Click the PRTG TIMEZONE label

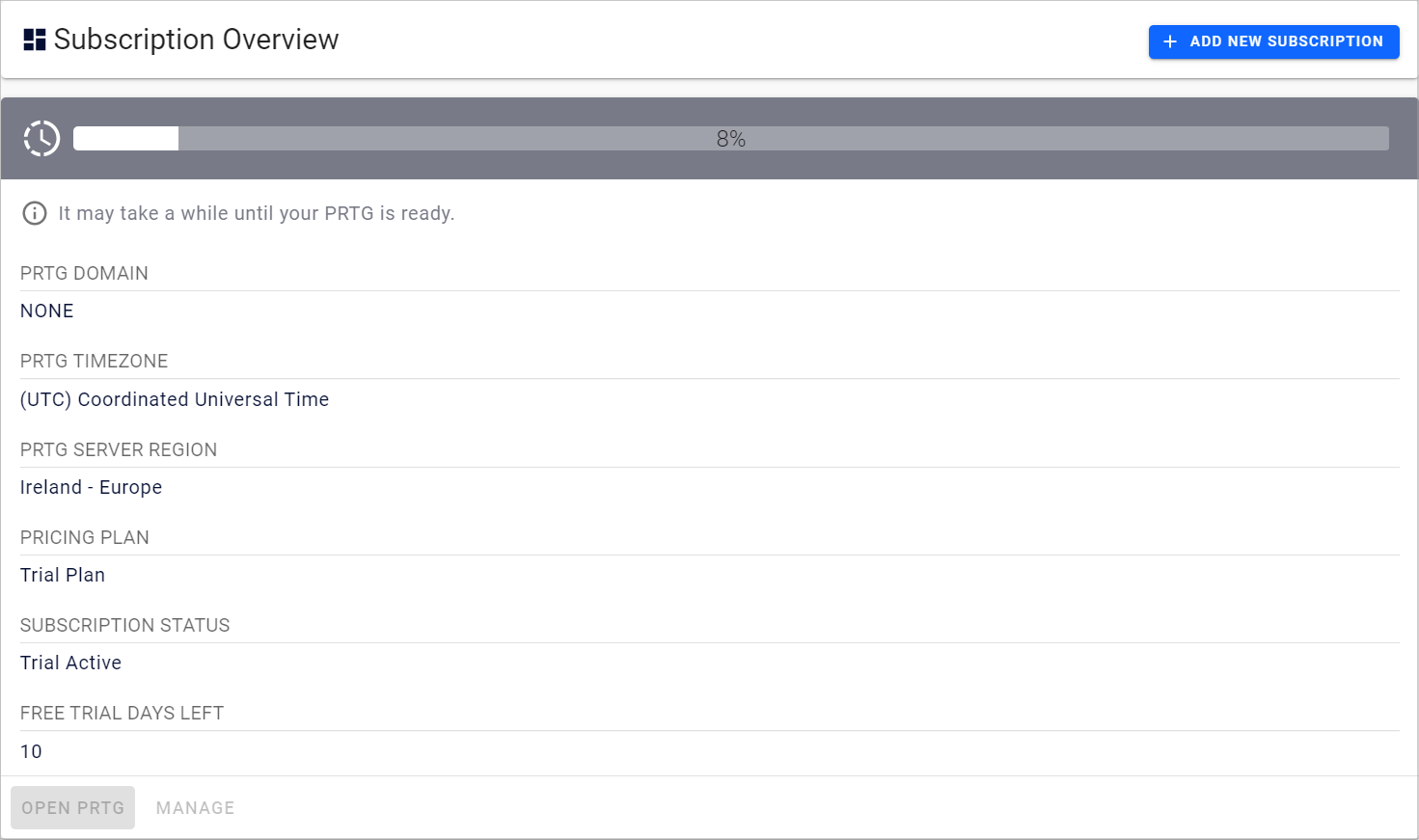pos(94,361)
